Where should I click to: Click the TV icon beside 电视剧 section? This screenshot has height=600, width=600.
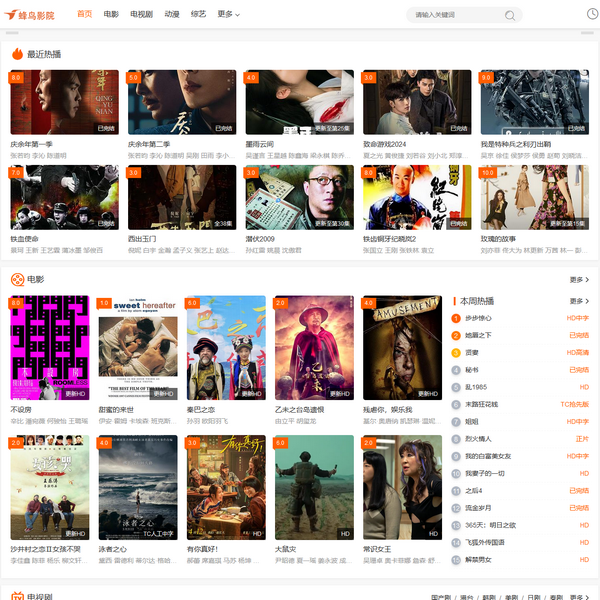click(17, 596)
